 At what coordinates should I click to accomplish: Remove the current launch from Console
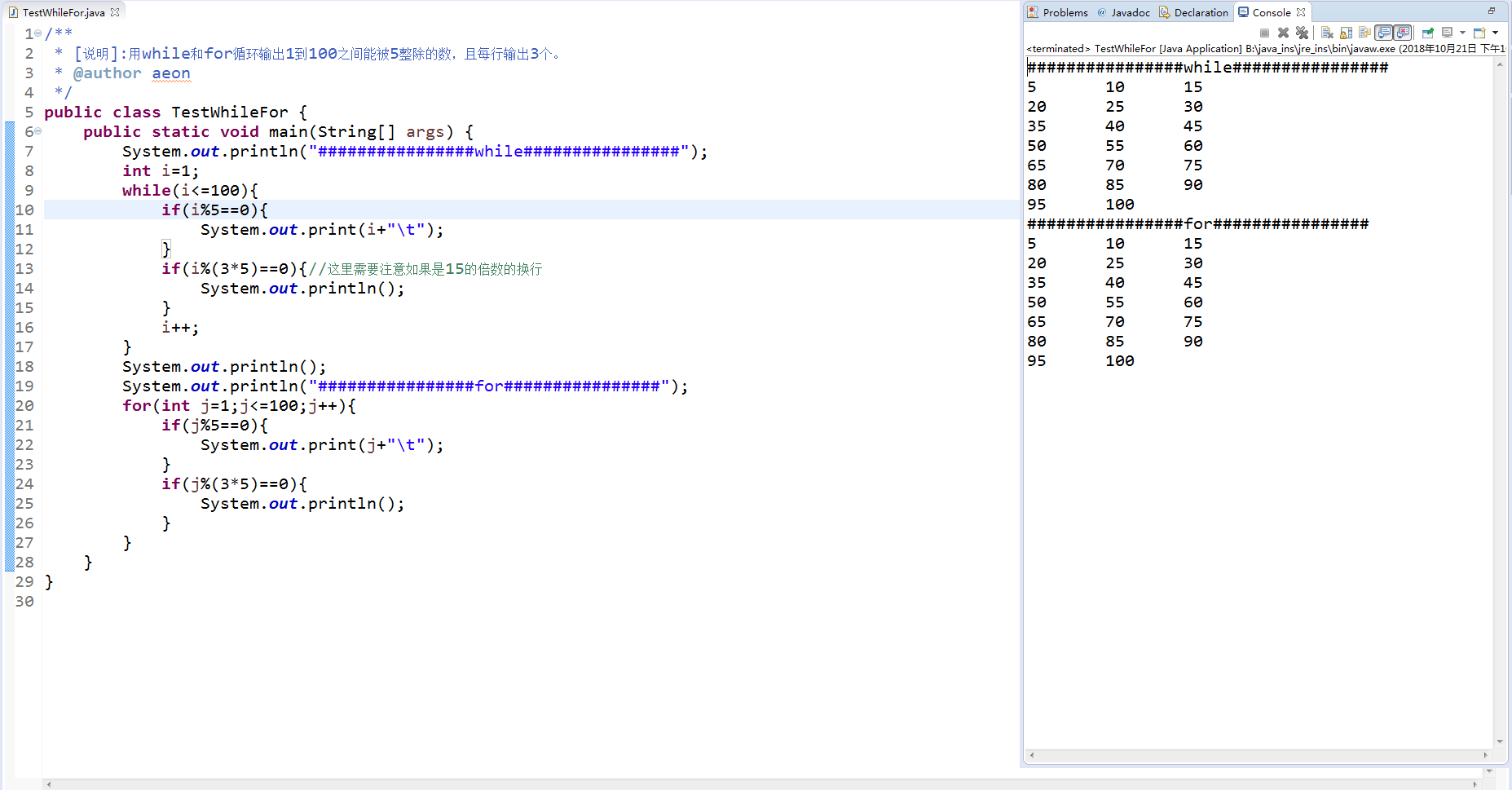[x=1283, y=33]
